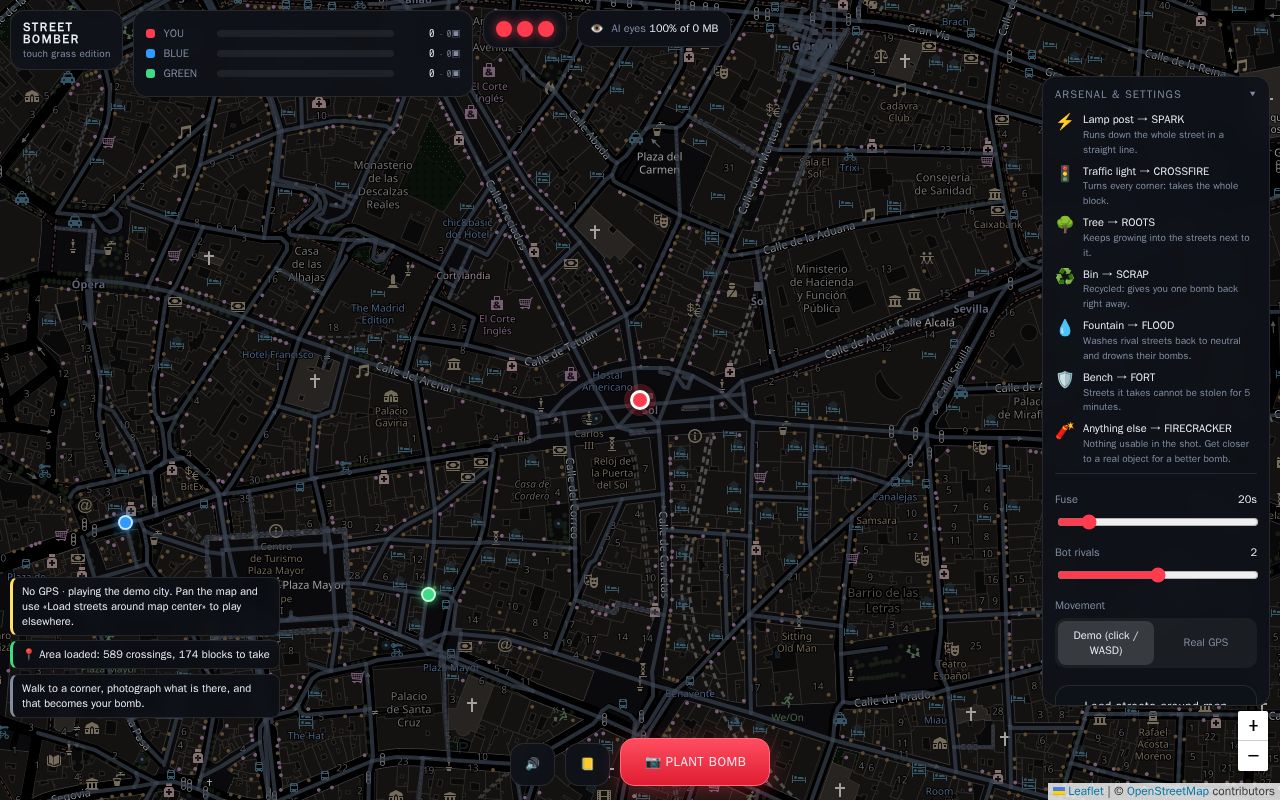This screenshot has width=1280, height=800.
Task: Click the Fuse 20s value
Action: click(x=1247, y=499)
